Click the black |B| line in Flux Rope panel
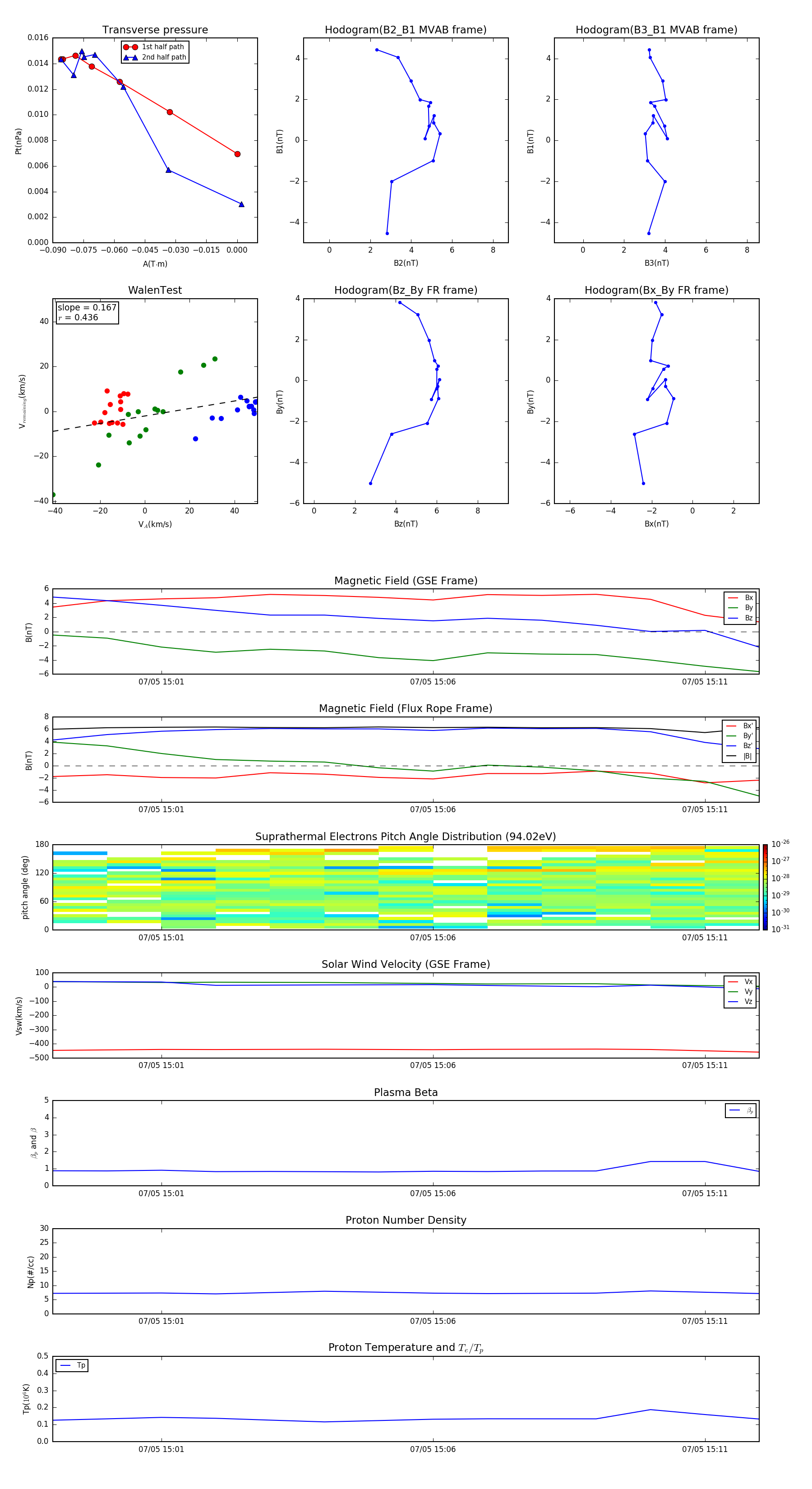 tap(406, 728)
